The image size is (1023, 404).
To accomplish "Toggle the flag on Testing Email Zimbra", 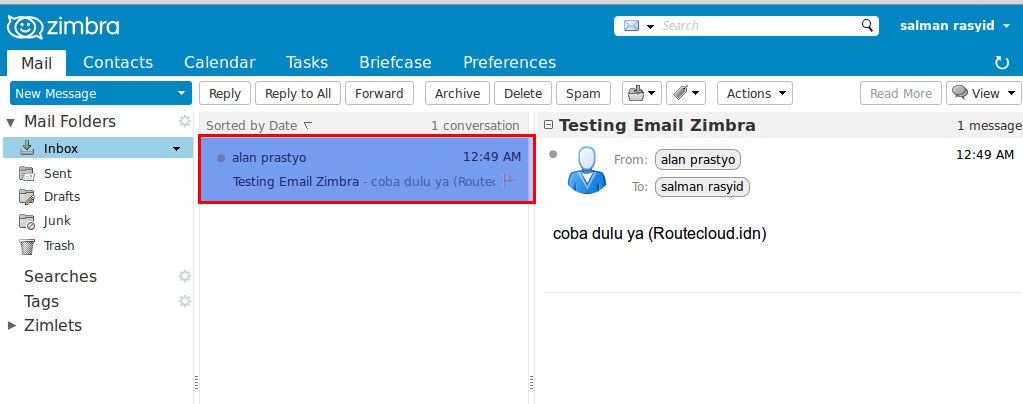I will pyautogui.click(x=509, y=181).
